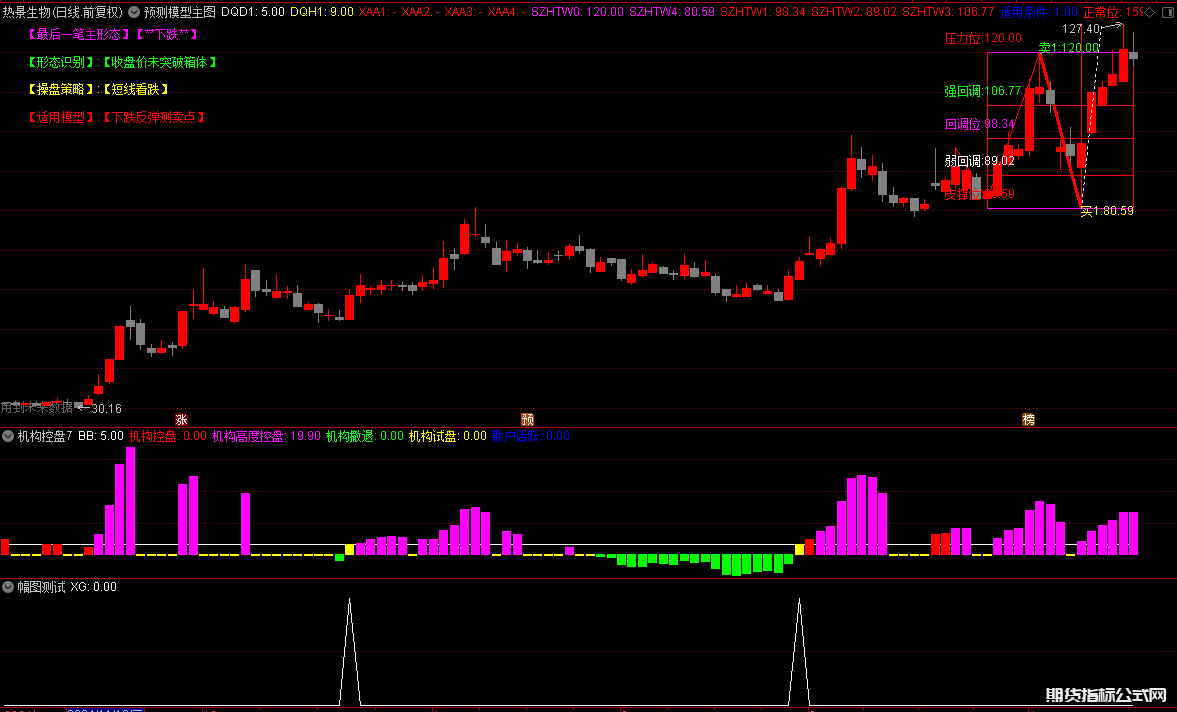
Task: Click the SZHTW3: 106.77 readout
Action: click(948, 12)
